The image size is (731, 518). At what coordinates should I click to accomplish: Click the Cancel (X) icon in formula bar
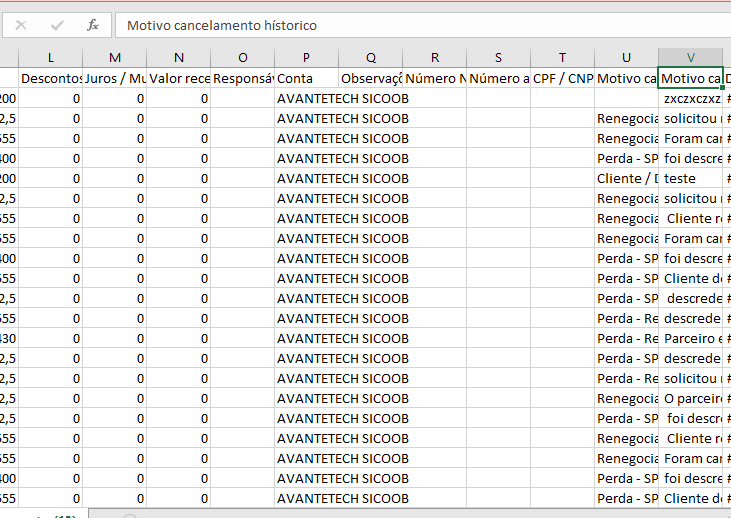pos(21,25)
